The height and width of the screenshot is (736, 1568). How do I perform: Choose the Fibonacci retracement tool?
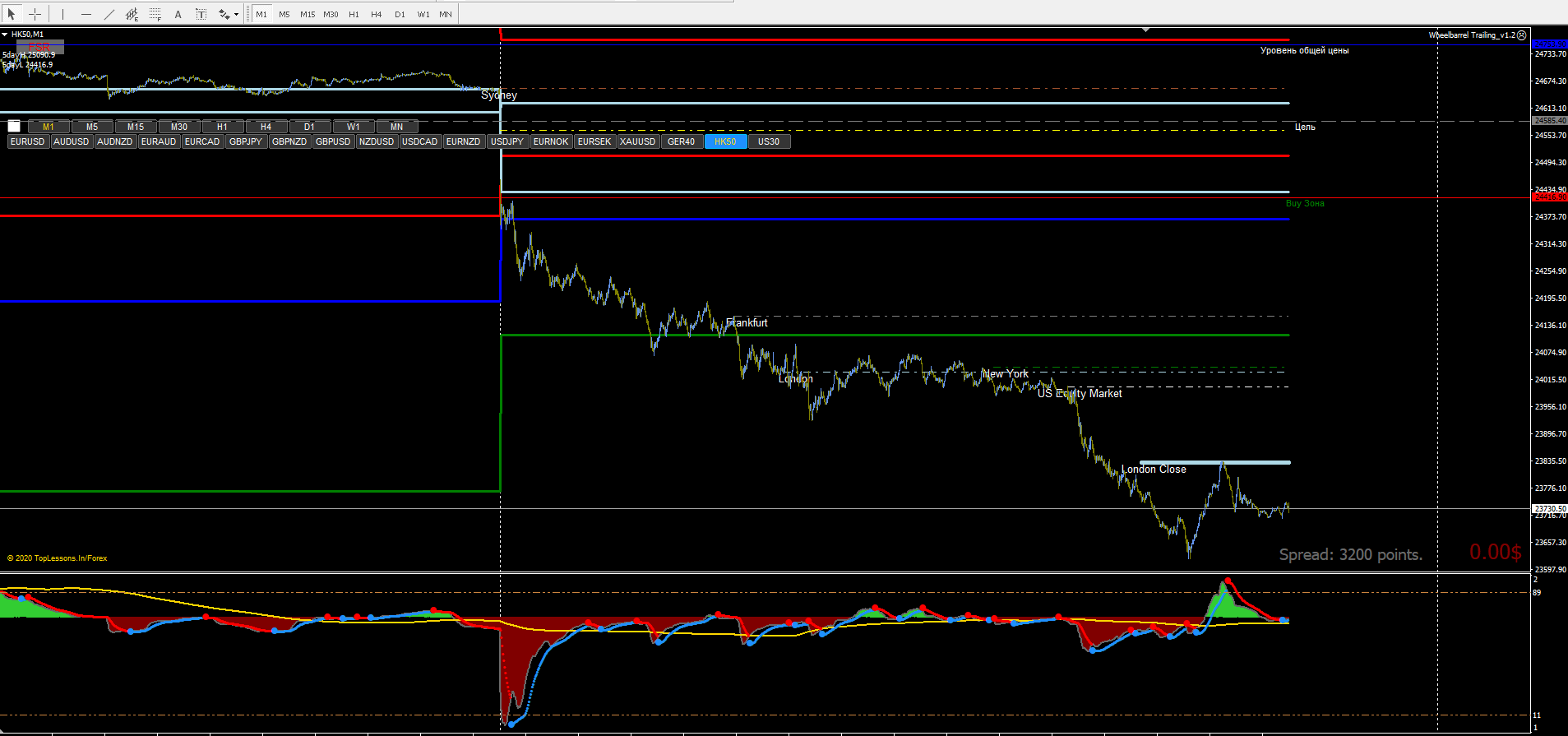155,14
